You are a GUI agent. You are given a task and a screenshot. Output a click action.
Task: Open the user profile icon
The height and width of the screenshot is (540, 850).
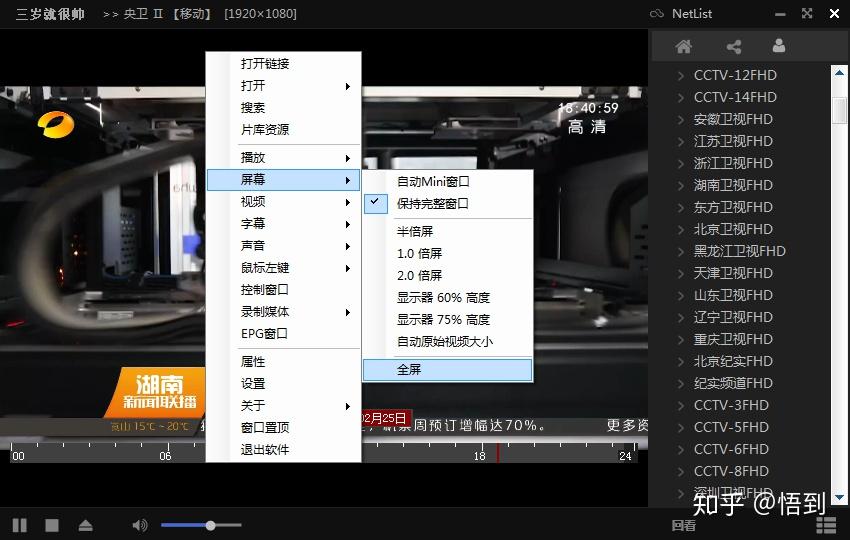[779, 46]
